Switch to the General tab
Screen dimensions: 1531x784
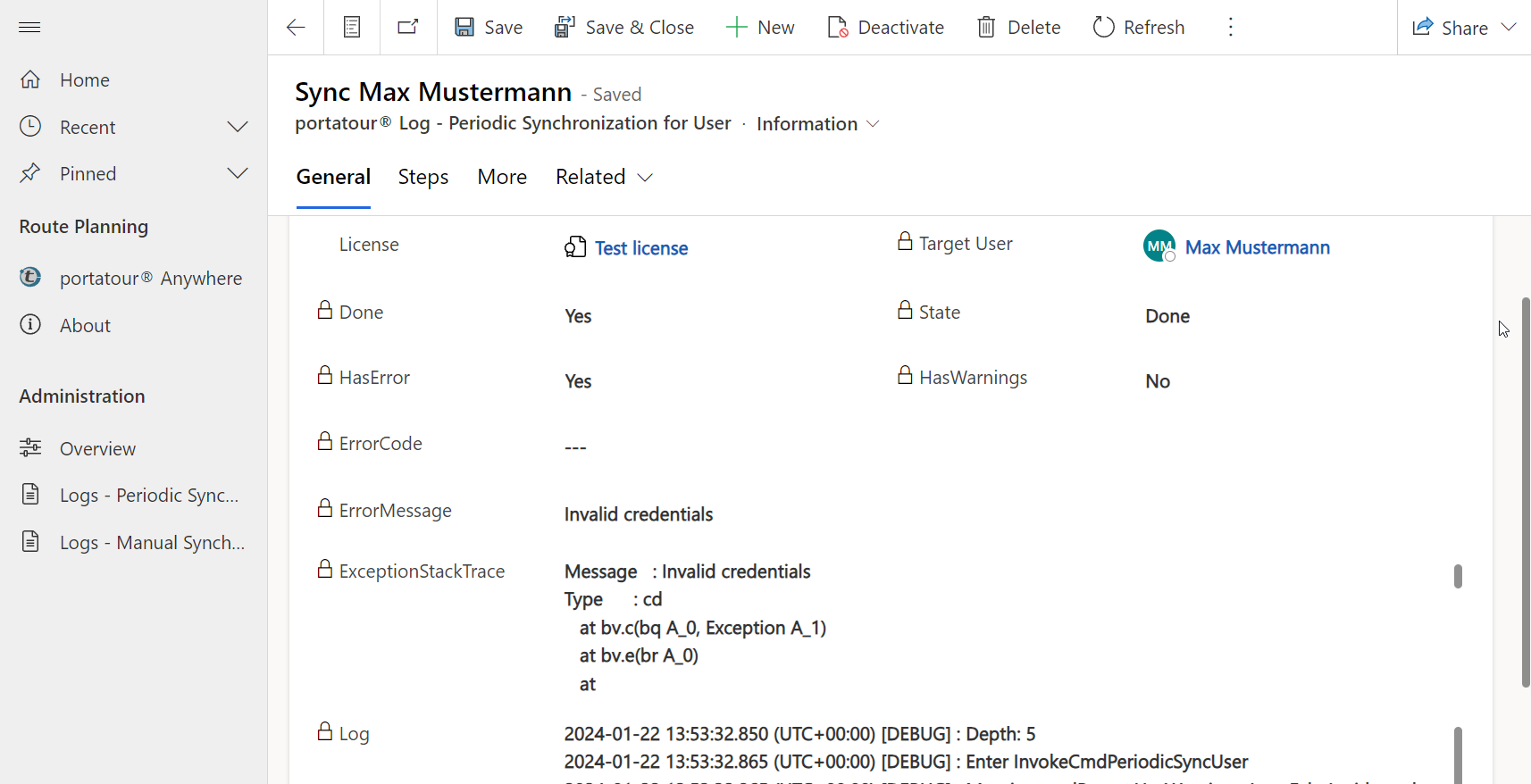[x=333, y=177]
